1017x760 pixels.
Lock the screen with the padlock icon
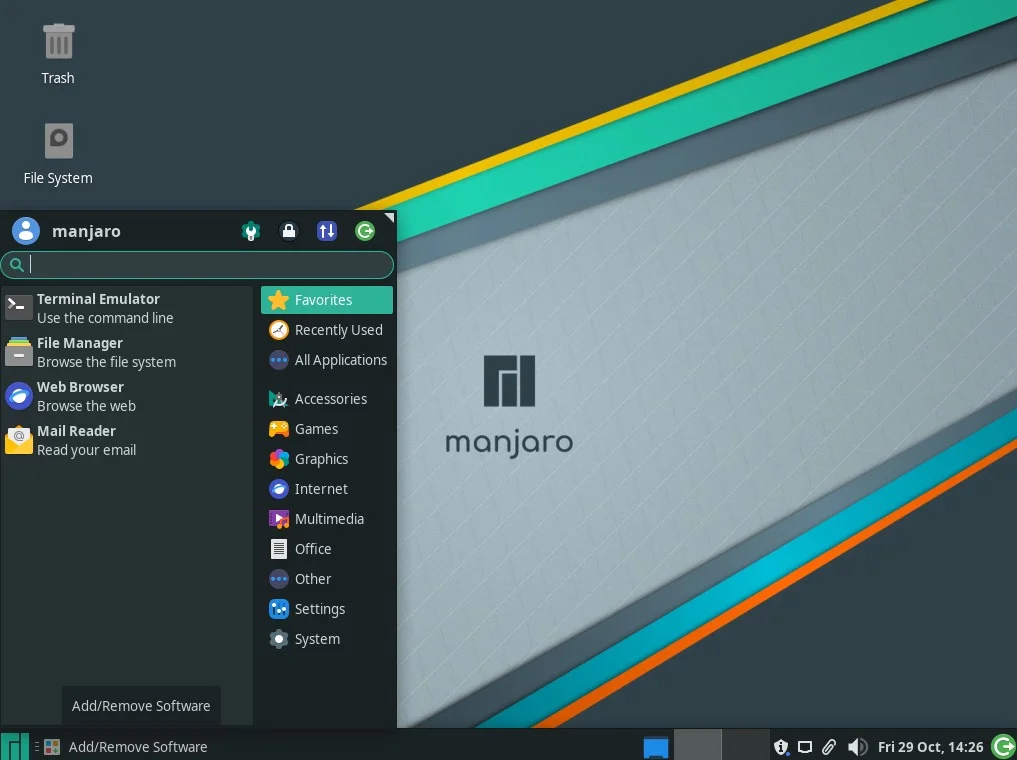[289, 231]
